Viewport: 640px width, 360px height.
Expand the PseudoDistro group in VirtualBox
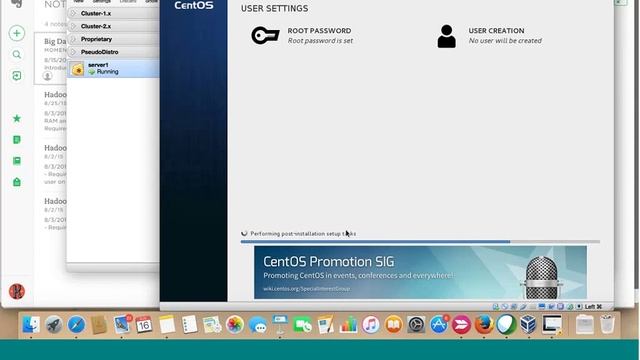click(x=73, y=52)
